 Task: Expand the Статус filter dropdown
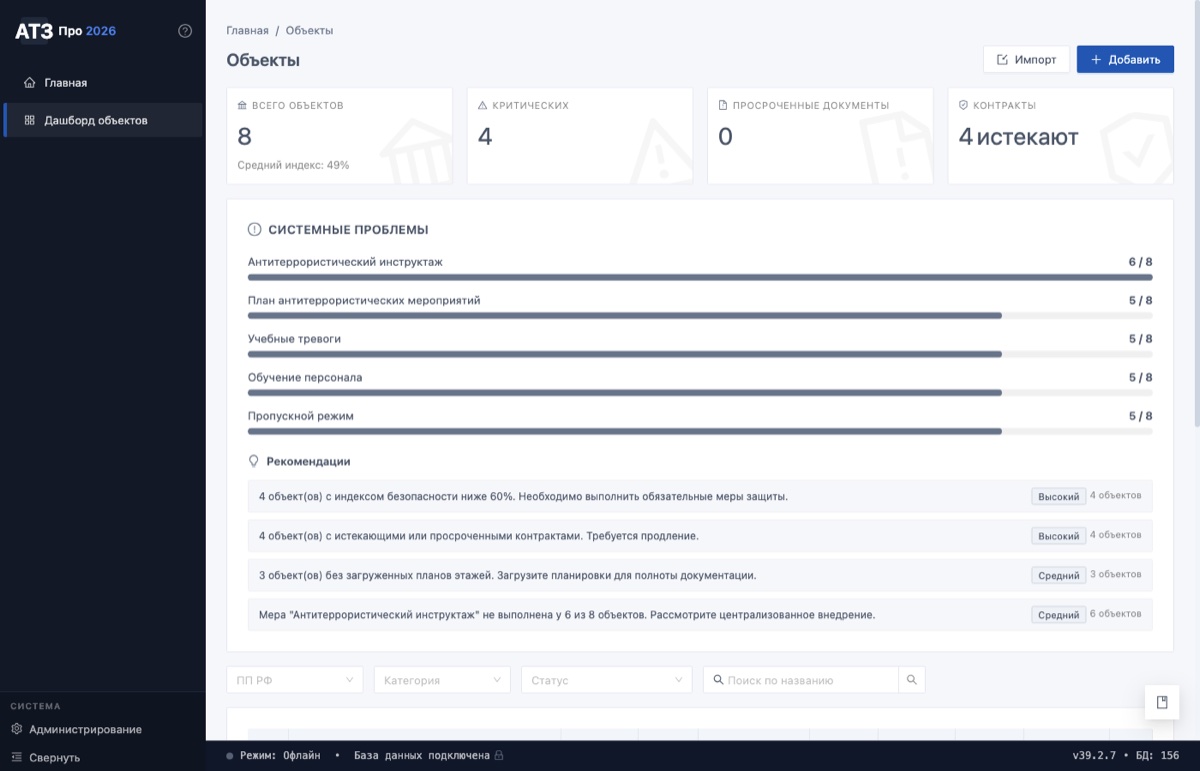coord(606,679)
